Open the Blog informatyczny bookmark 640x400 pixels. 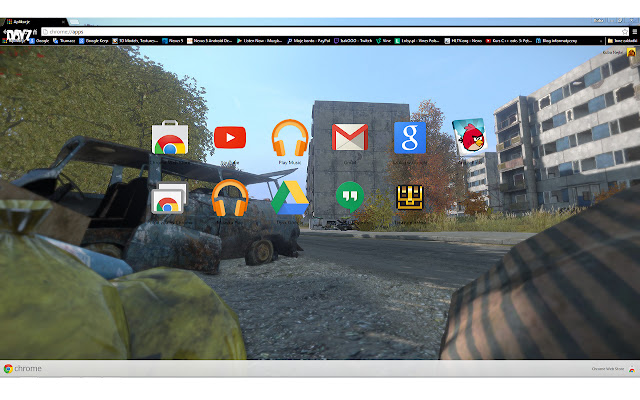point(556,41)
